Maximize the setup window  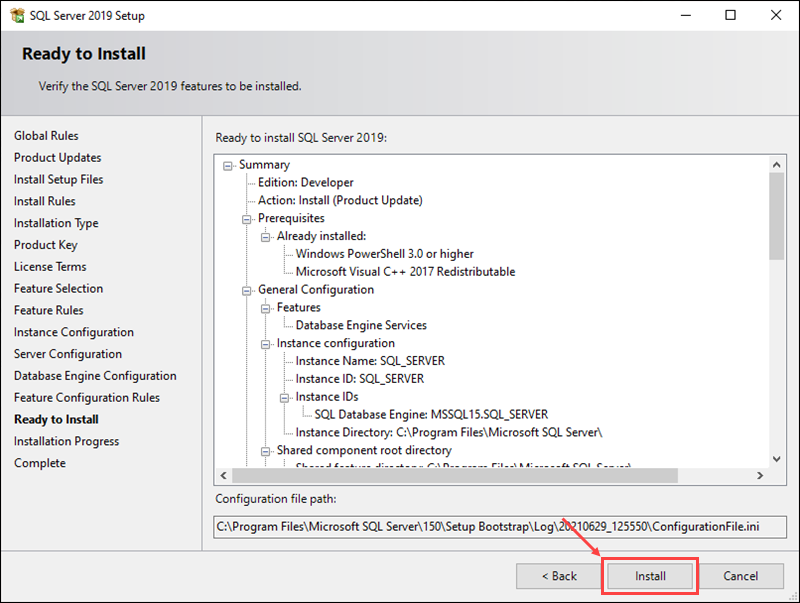(x=730, y=15)
